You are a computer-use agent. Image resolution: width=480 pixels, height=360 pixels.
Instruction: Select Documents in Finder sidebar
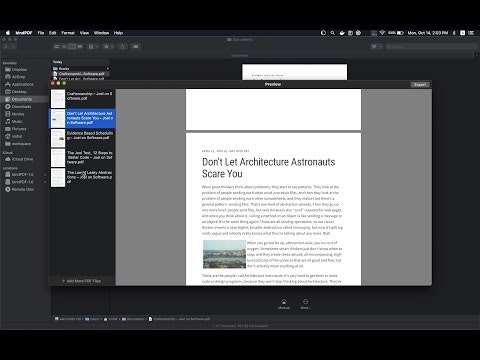point(22,99)
